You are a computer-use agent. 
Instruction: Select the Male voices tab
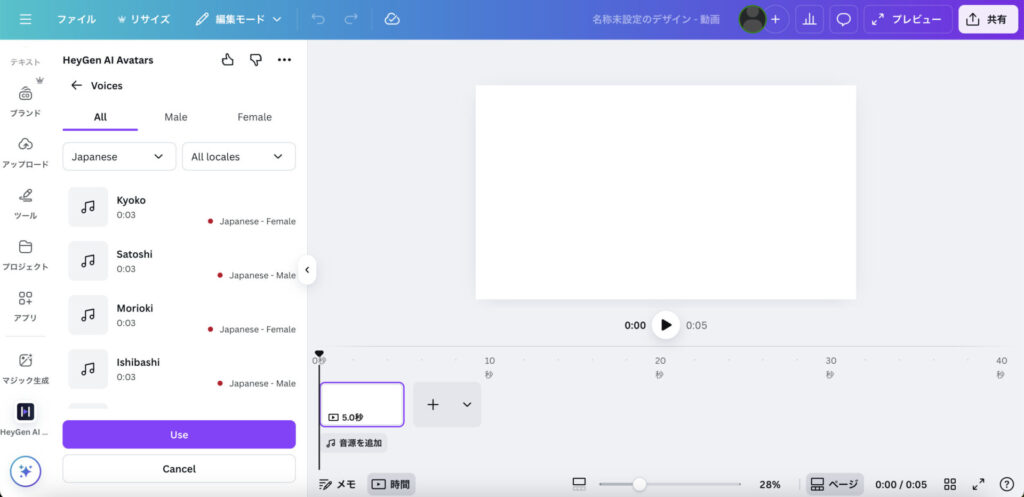(176, 117)
